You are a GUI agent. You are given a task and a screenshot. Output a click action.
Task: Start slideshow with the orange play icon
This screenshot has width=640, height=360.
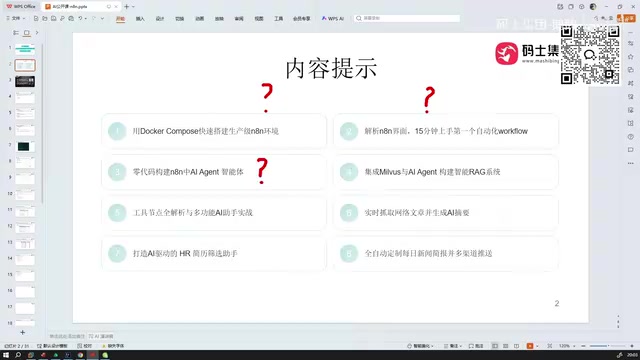529,346
